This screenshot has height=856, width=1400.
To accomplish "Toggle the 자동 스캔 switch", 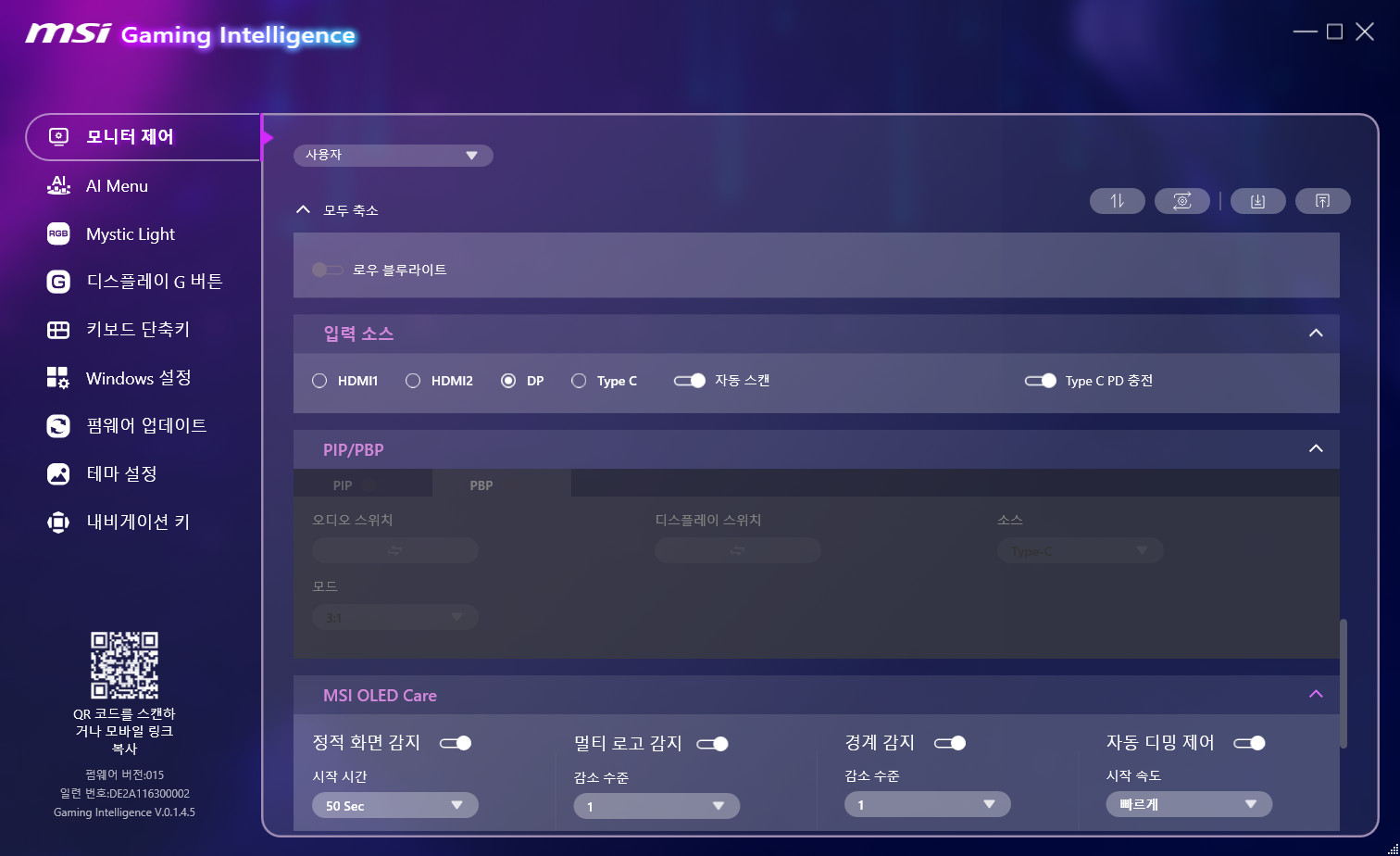I will [x=690, y=381].
